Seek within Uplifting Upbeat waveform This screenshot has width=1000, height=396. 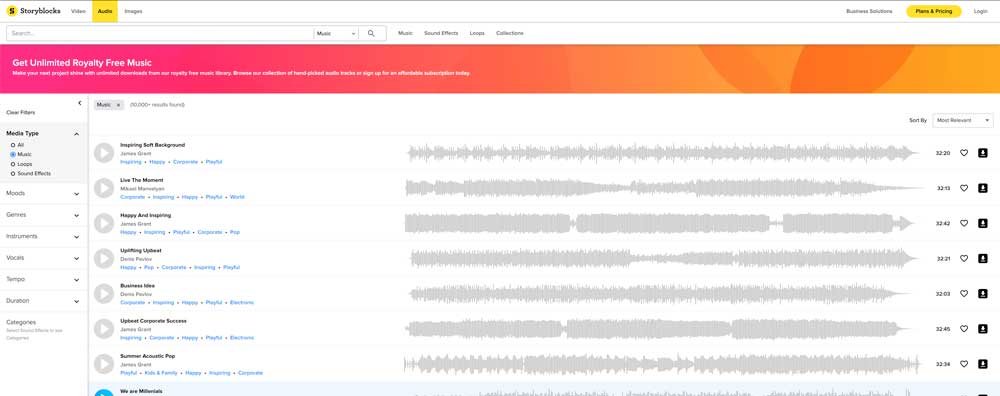pyautogui.click(x=663, y=258)
